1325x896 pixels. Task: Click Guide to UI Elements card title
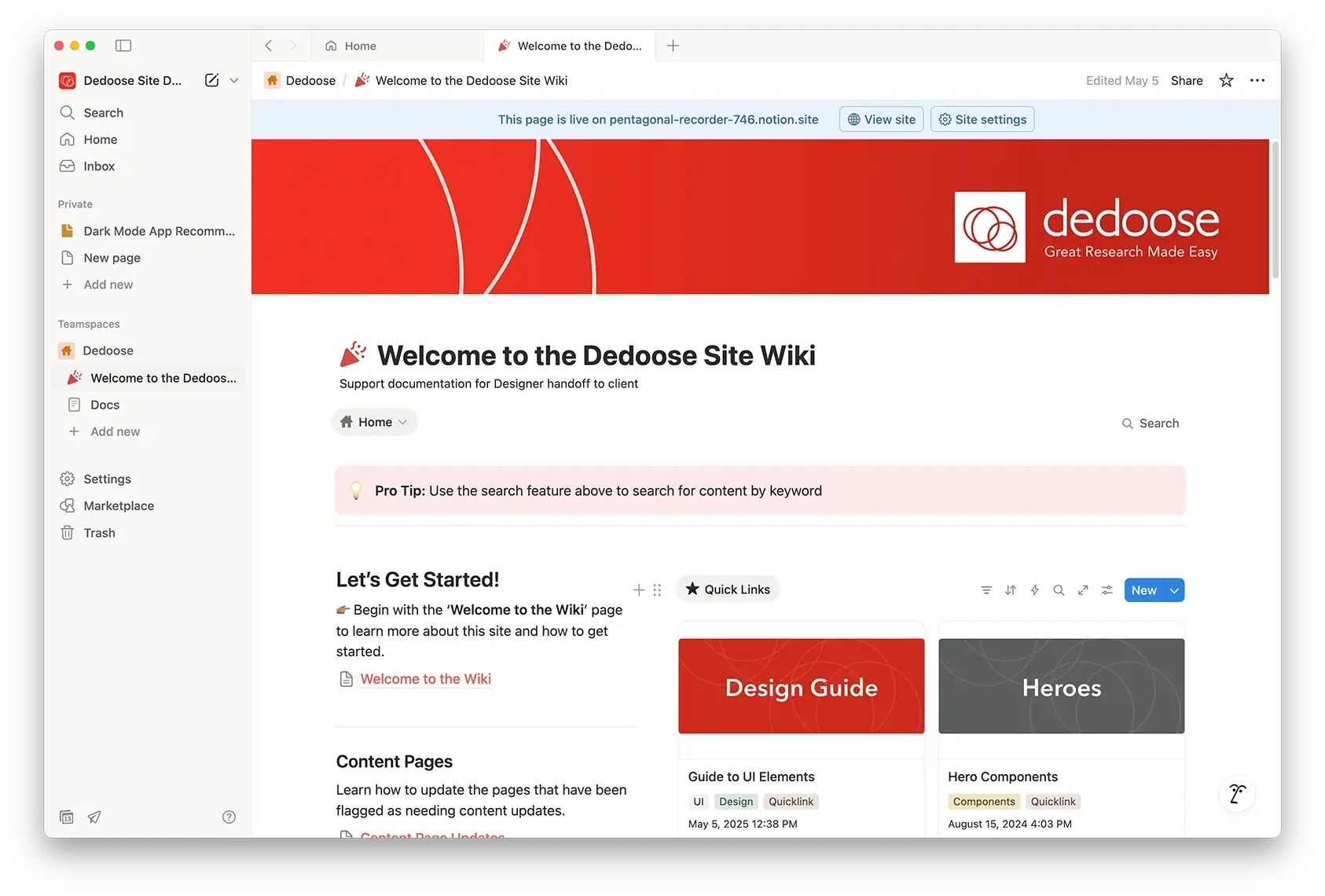(x=751, y=777)
